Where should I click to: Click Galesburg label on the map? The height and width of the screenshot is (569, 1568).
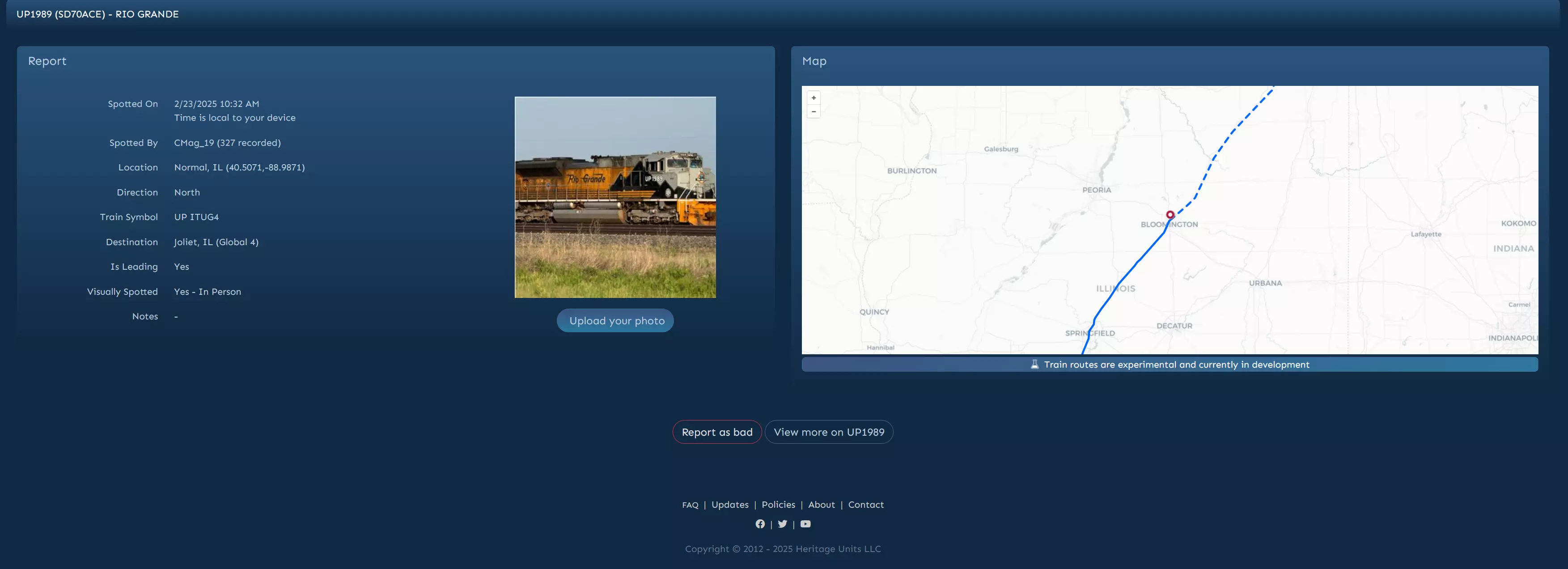point(1001,149)
